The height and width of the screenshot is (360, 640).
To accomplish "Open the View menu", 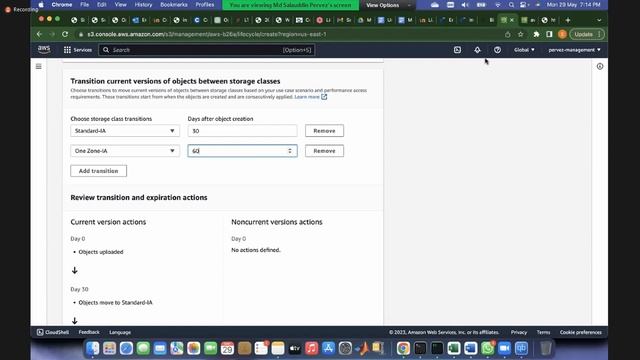I will click(120, 5).
